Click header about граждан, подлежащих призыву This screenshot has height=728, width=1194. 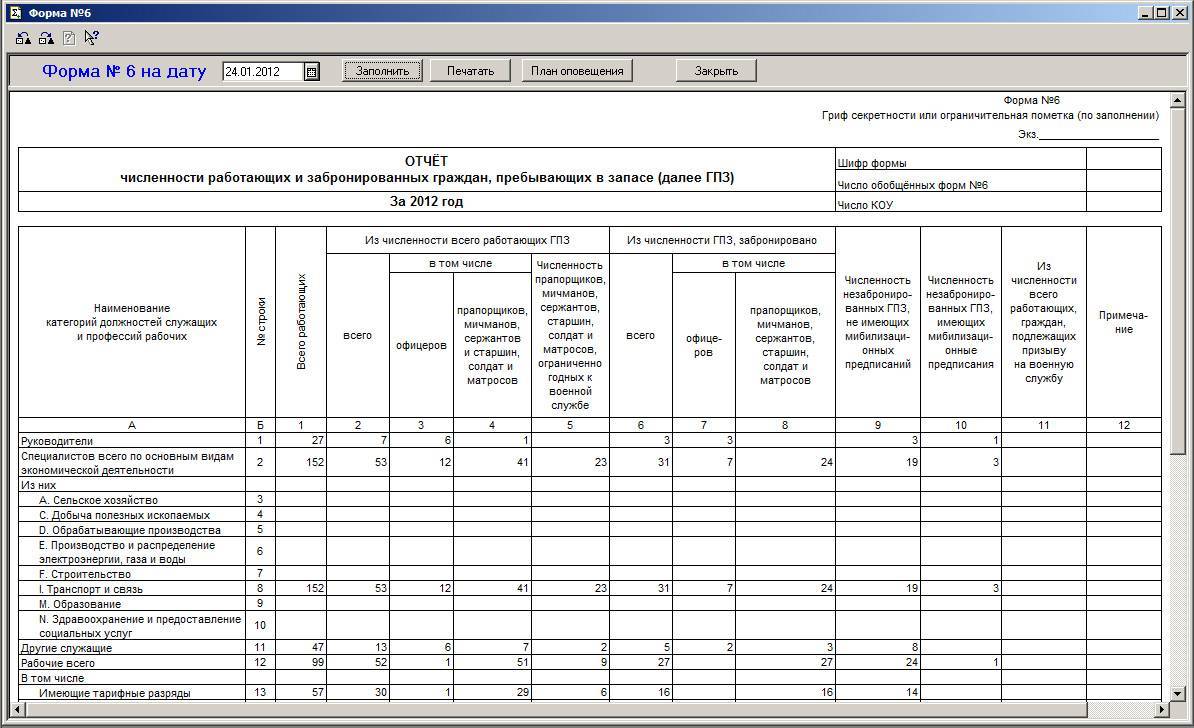coord(1043,322)
